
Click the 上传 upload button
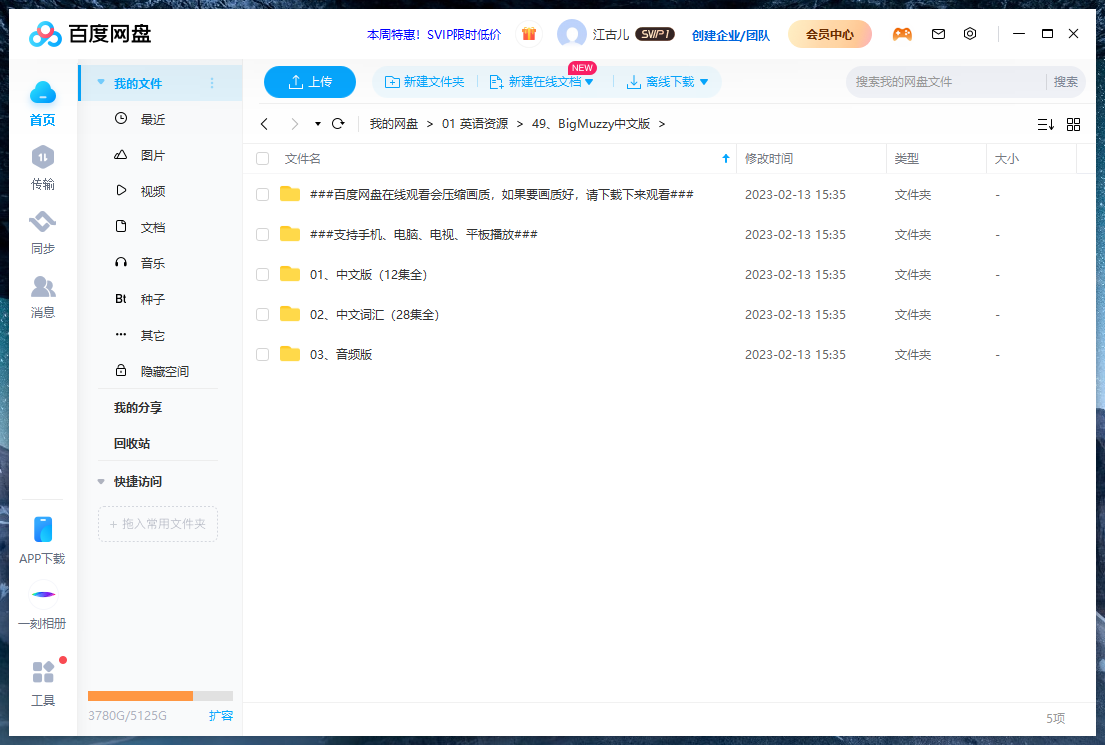309,82
